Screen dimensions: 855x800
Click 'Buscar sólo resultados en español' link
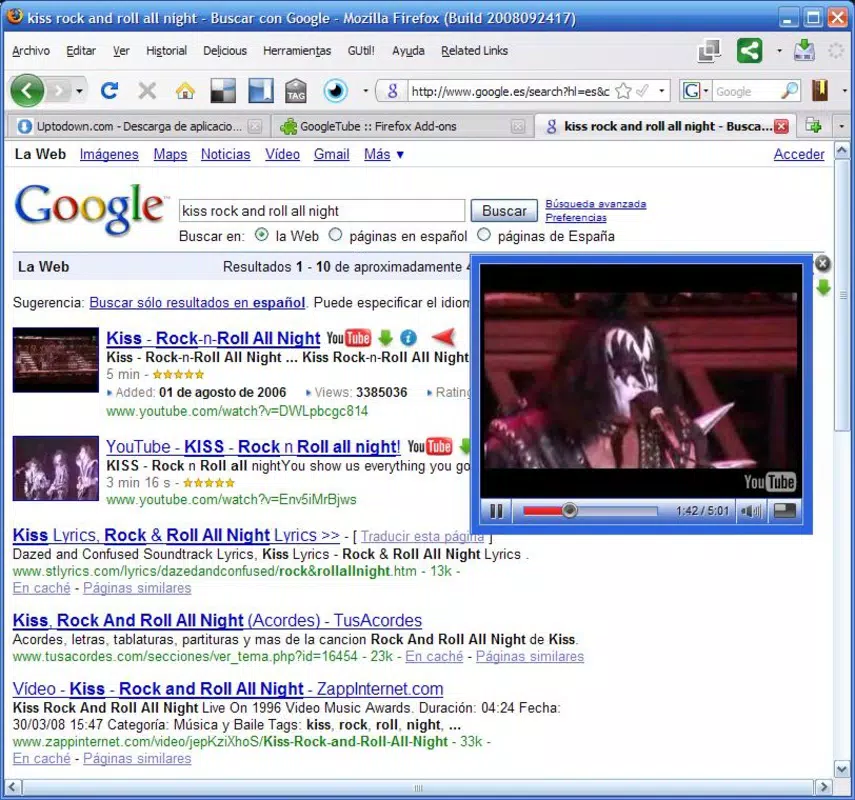pyautogui.click(x=197, y=303)
